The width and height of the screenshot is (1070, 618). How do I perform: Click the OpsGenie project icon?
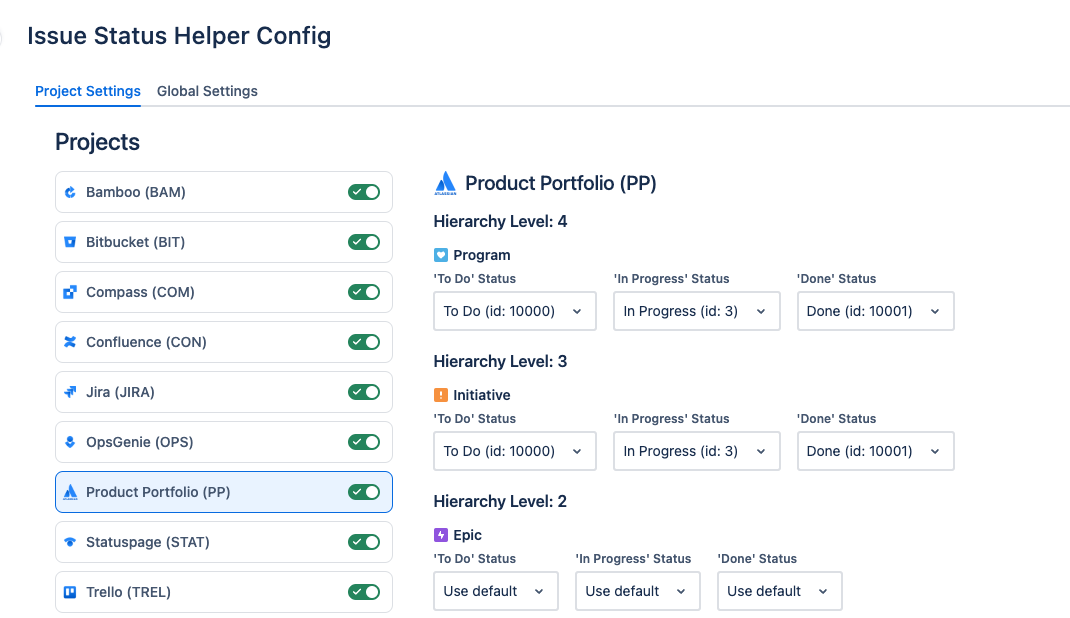(x=70, y=442)
